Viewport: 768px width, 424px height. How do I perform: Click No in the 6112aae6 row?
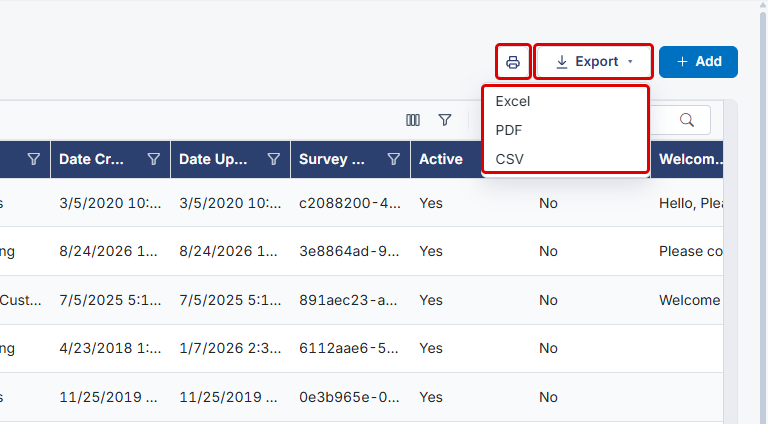click(549, 348)
